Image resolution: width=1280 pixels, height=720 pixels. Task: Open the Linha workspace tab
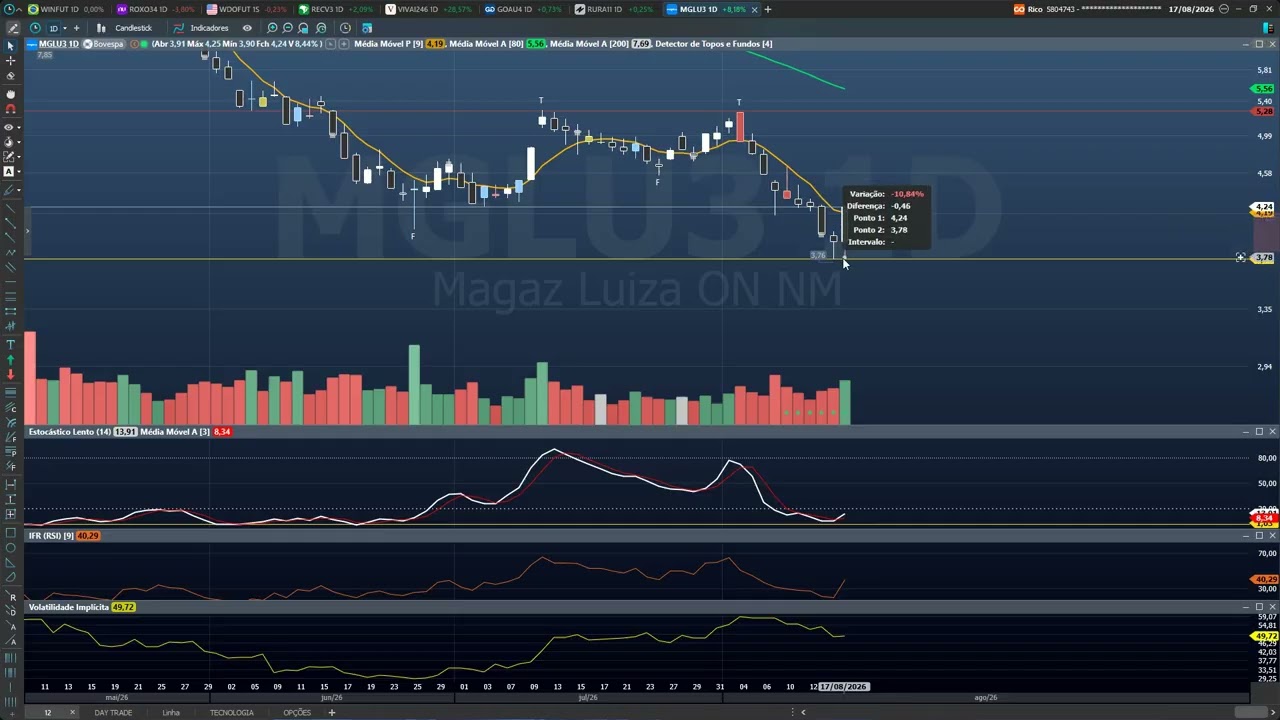point(171,713)
